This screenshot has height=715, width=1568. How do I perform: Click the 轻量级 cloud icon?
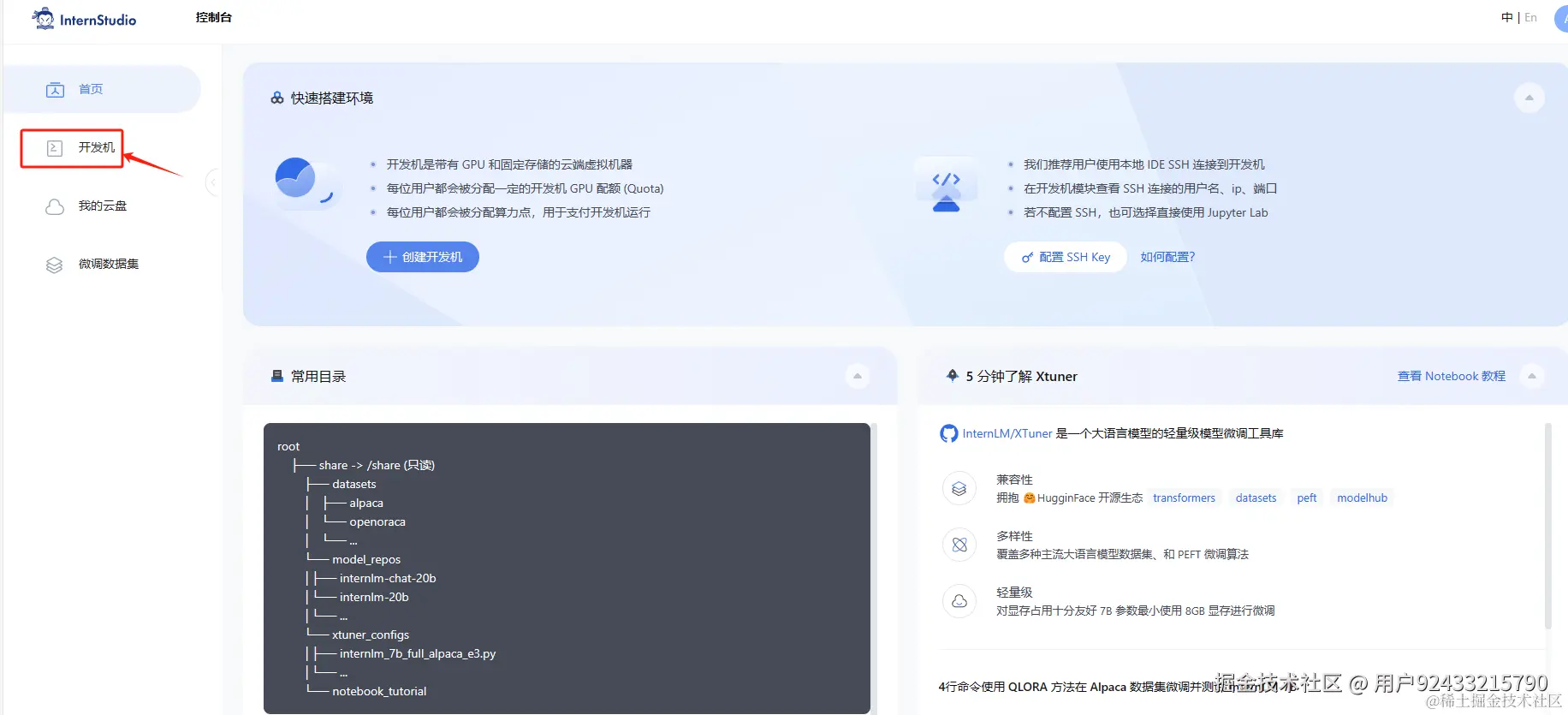(x=959, y=601)
